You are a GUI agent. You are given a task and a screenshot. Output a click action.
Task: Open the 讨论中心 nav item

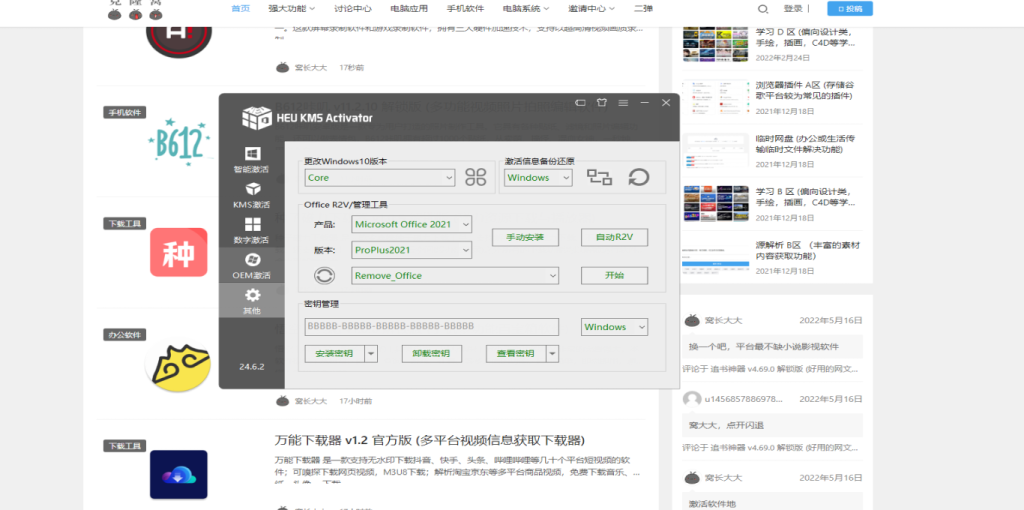tap(353, 8)
